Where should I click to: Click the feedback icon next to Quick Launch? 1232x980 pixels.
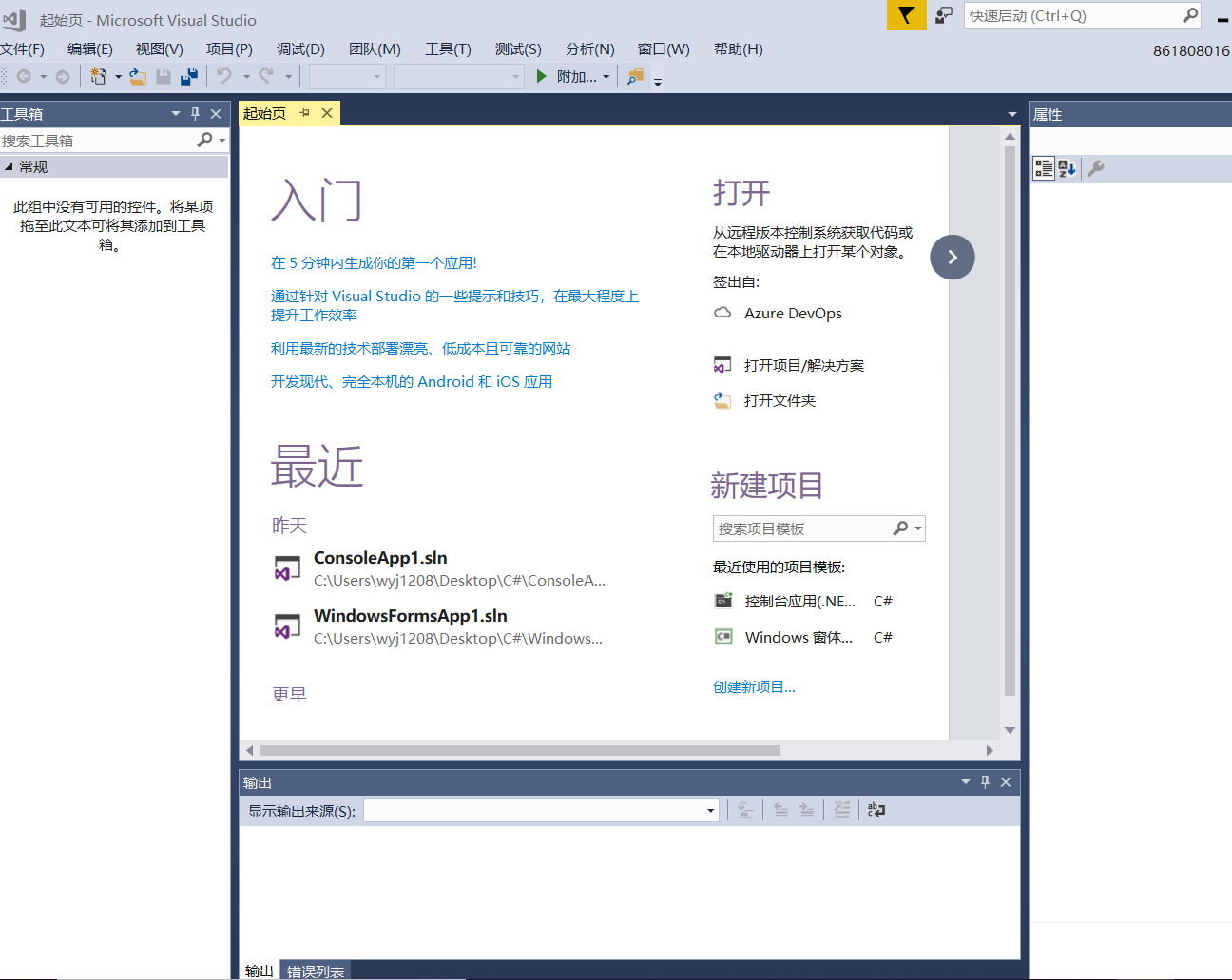[943, 15]
